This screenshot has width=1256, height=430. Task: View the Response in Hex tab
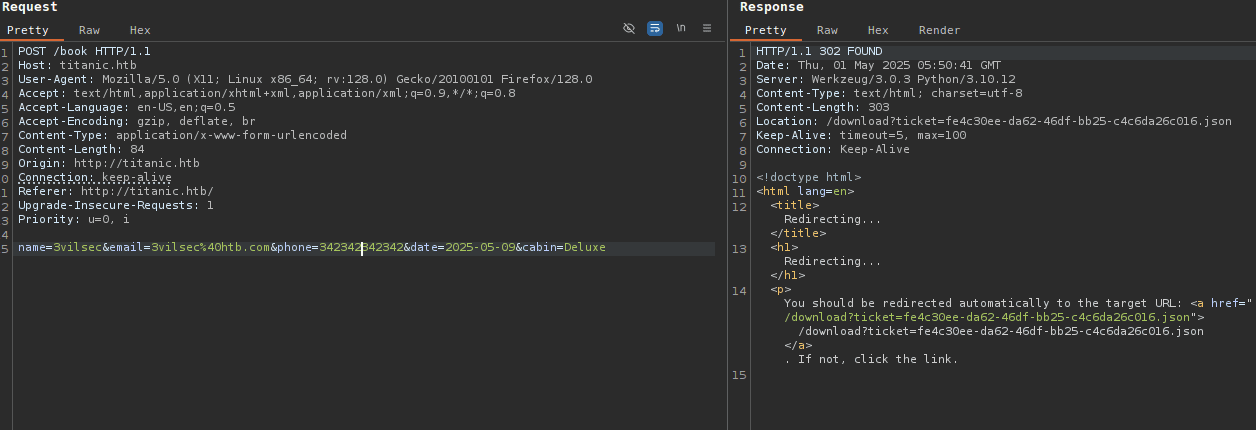(878, 30)
